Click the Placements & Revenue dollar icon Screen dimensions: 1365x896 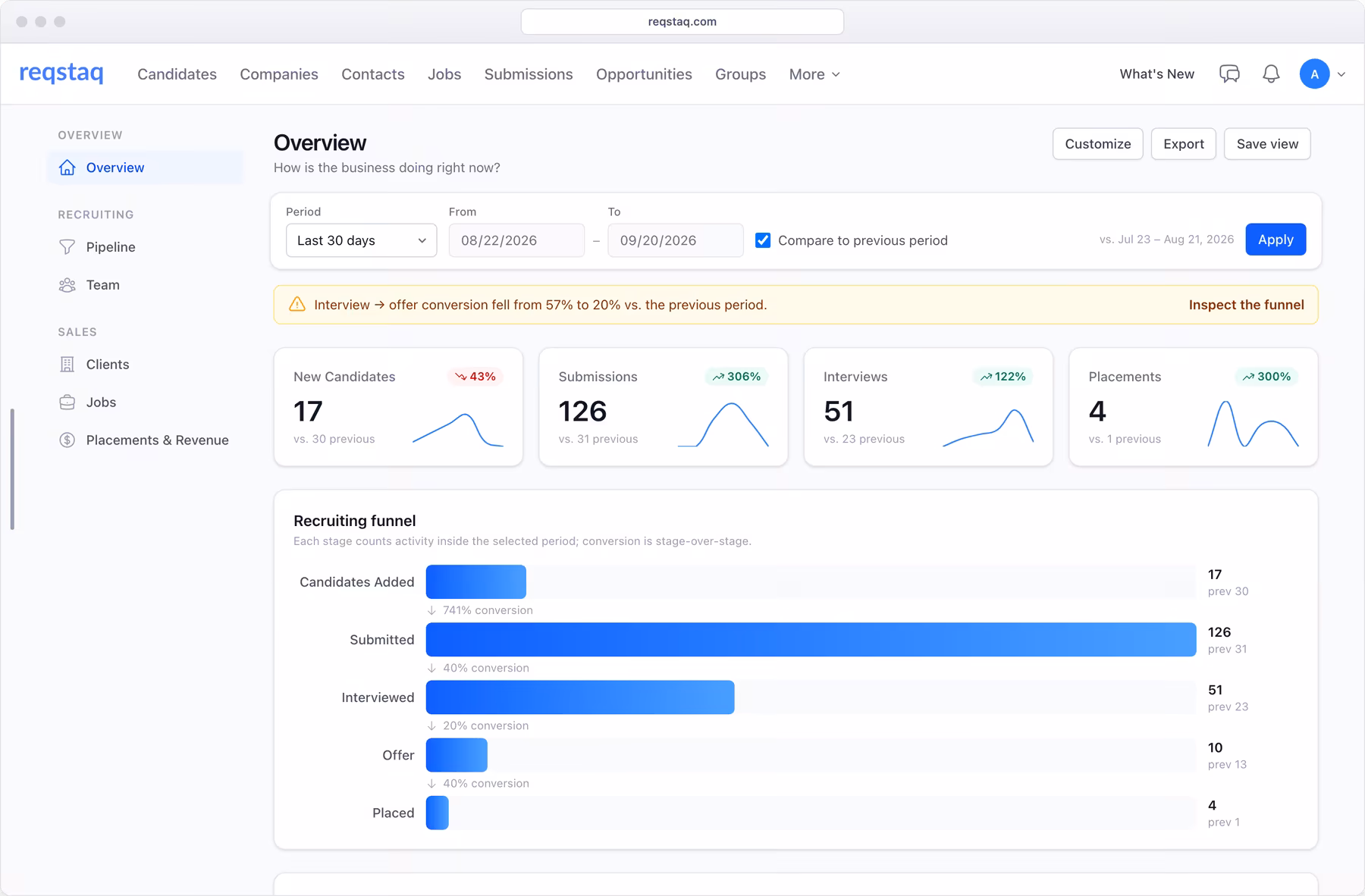point(67,440)
